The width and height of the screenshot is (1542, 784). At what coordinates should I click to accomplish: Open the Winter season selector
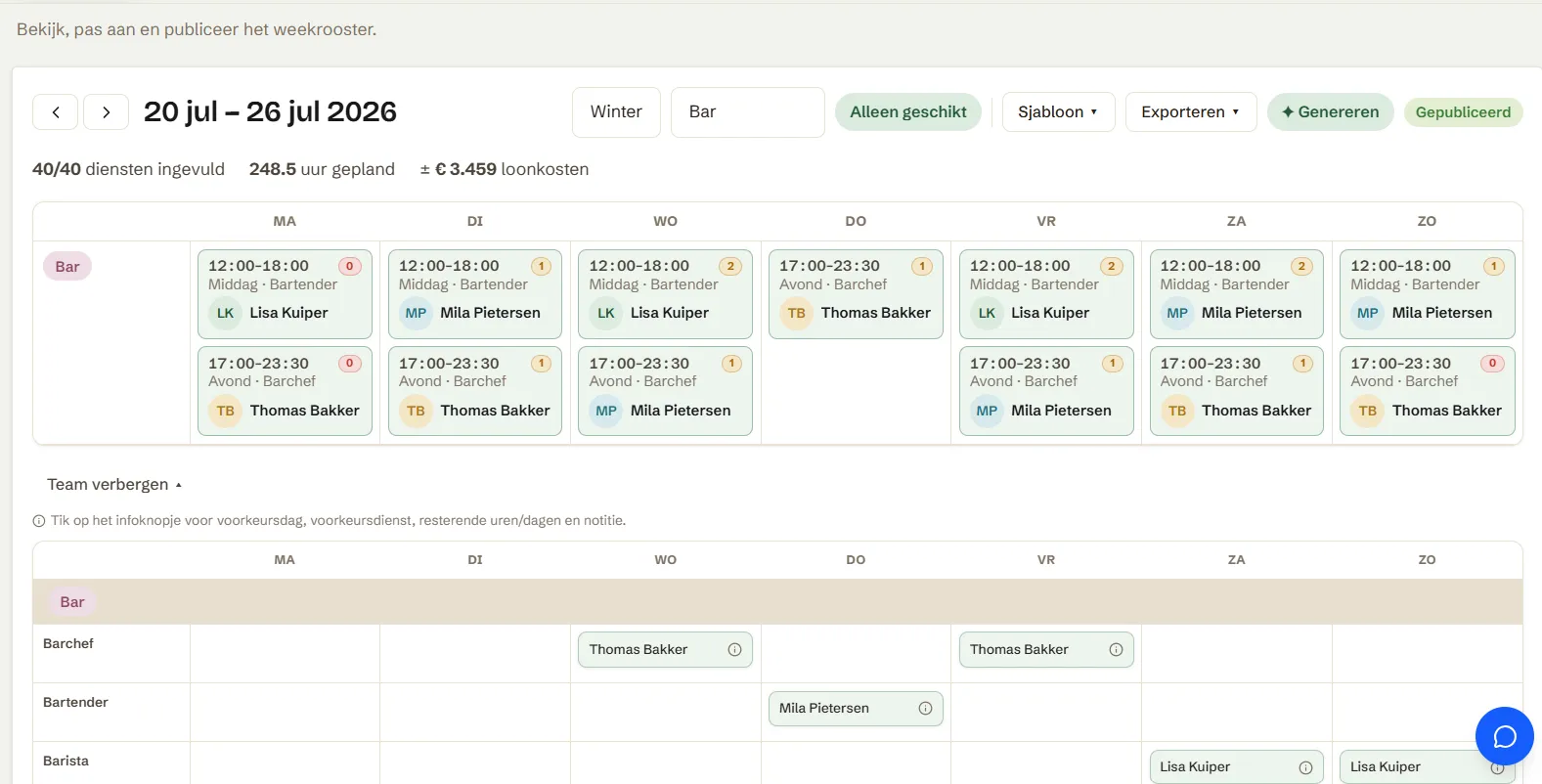(616, 112)
